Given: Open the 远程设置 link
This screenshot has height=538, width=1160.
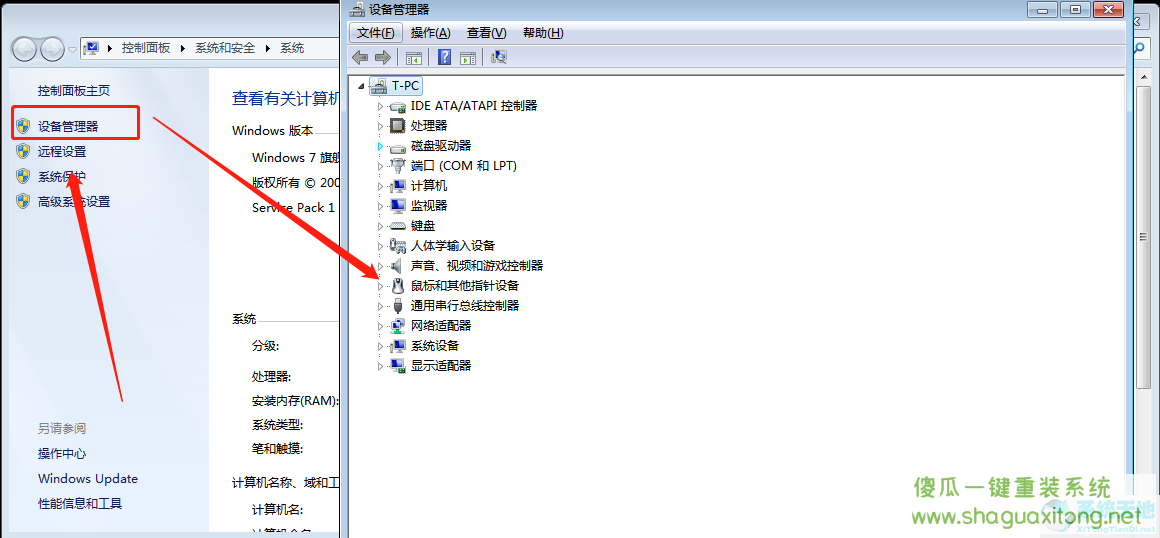Looking at the screenshot, I should (62, 152).
